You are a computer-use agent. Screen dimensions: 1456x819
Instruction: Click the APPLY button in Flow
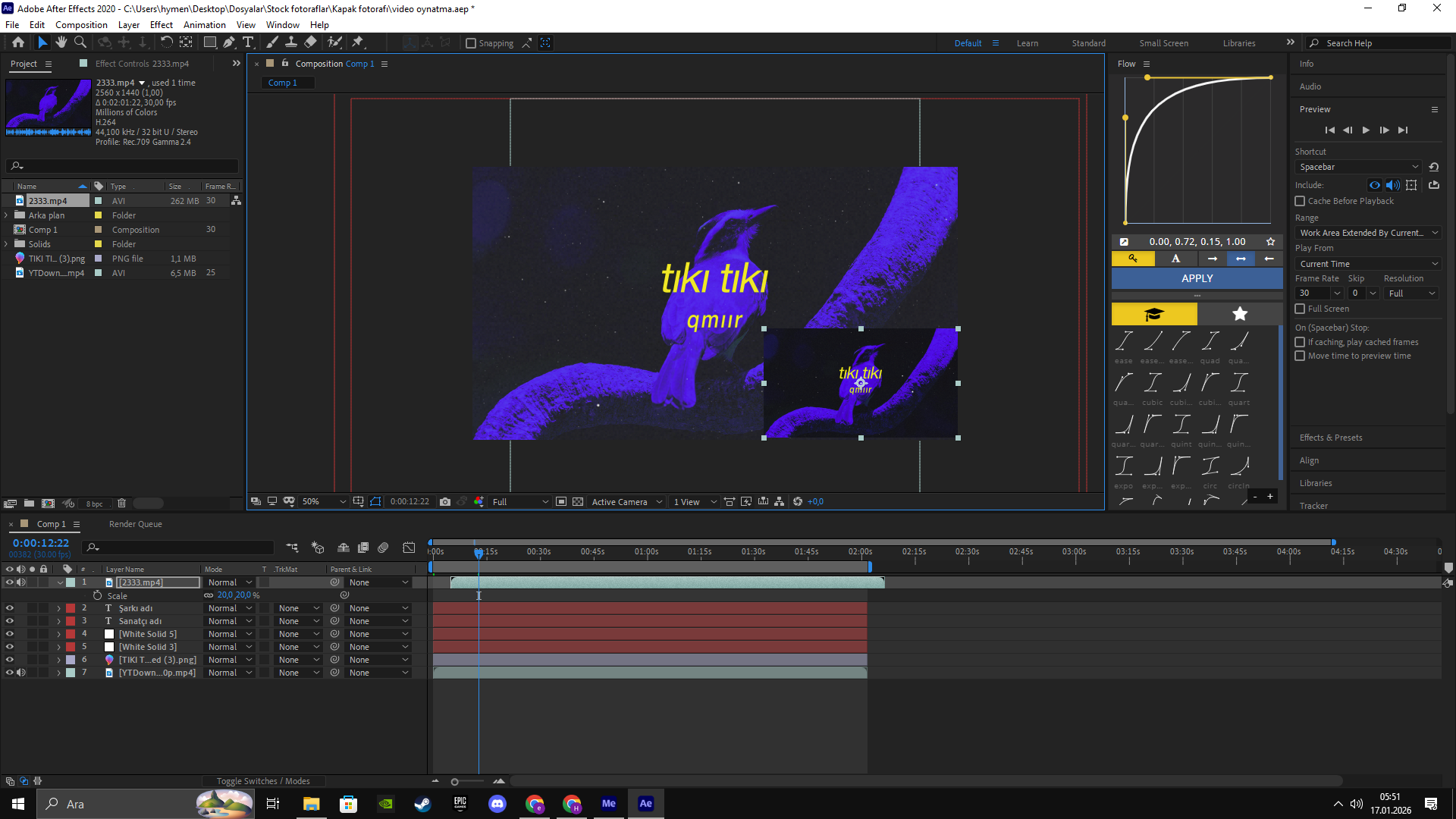tap(1197, 278)
